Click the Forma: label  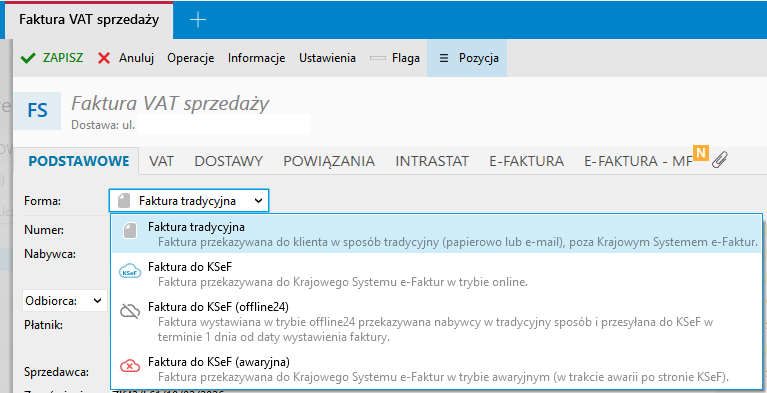(42, 201)
